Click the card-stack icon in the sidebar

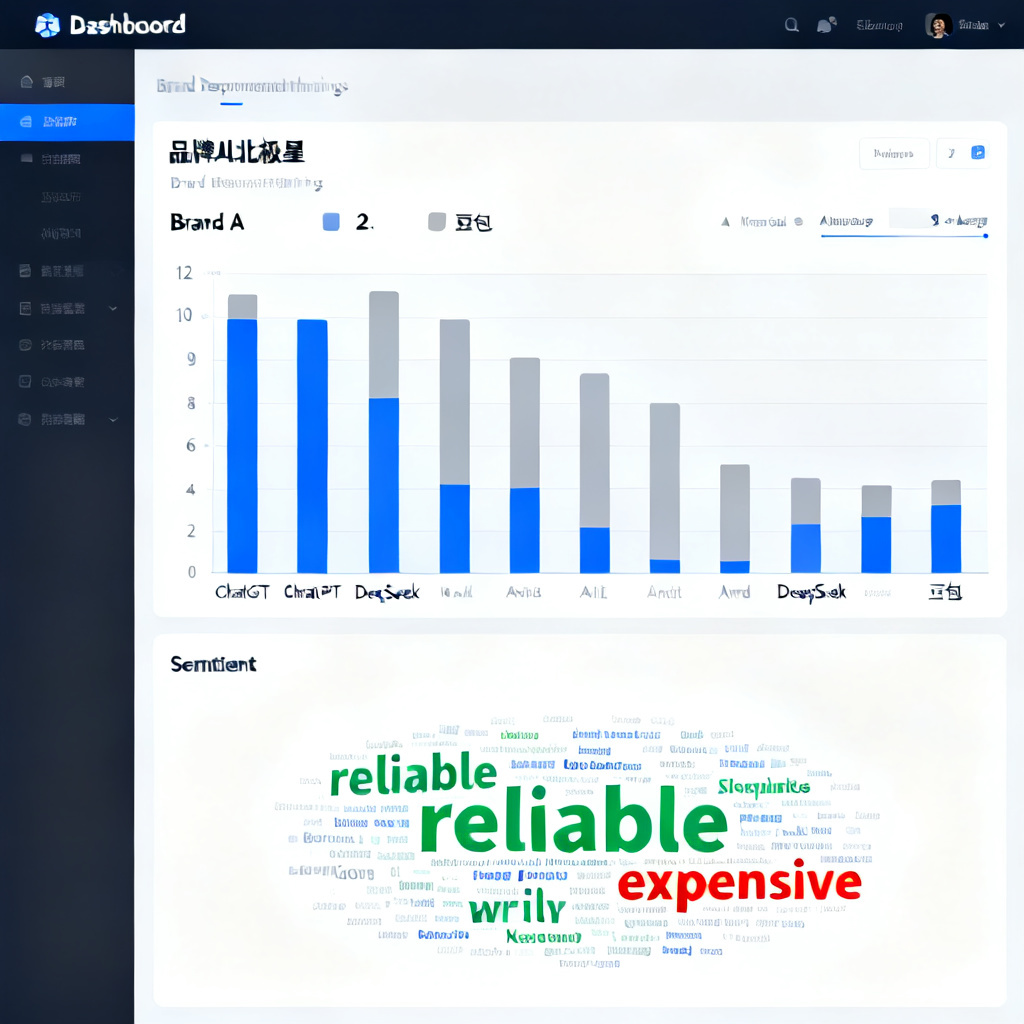[25, 270]
